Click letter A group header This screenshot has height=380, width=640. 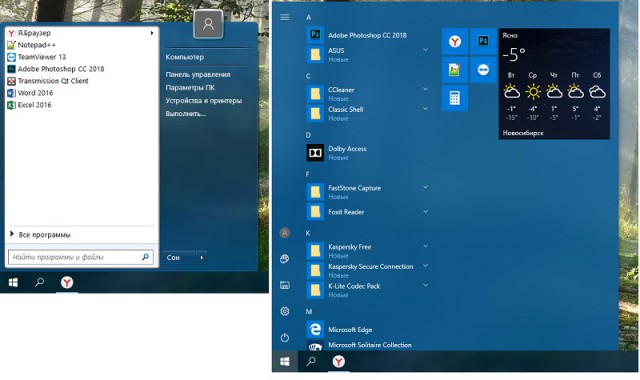click(309, 17)
